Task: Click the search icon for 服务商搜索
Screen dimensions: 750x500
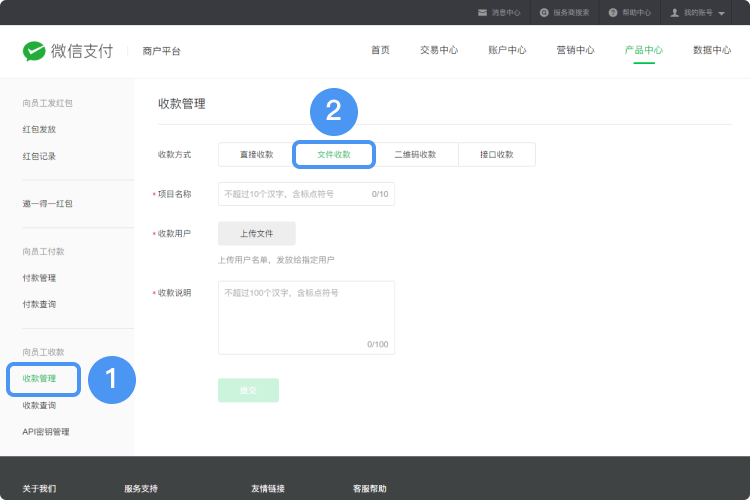Action: (x=544, y=13)
